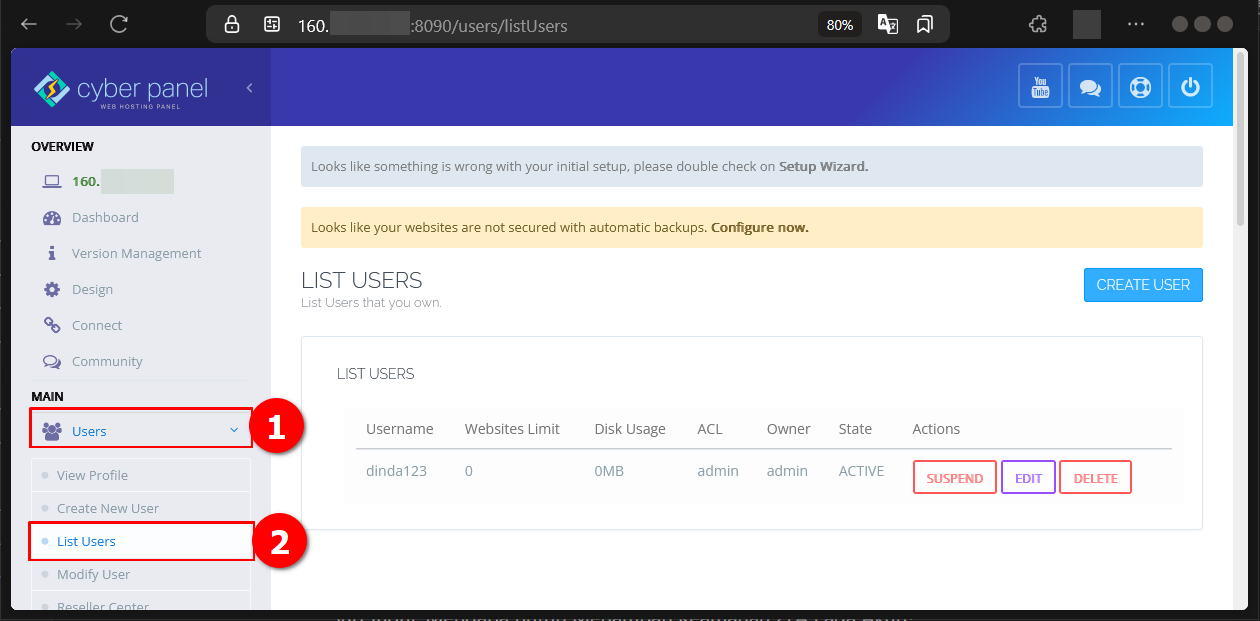Open the browser three-dot menu
Screen dimensions: 1260x621
[x=1136, y=25]
